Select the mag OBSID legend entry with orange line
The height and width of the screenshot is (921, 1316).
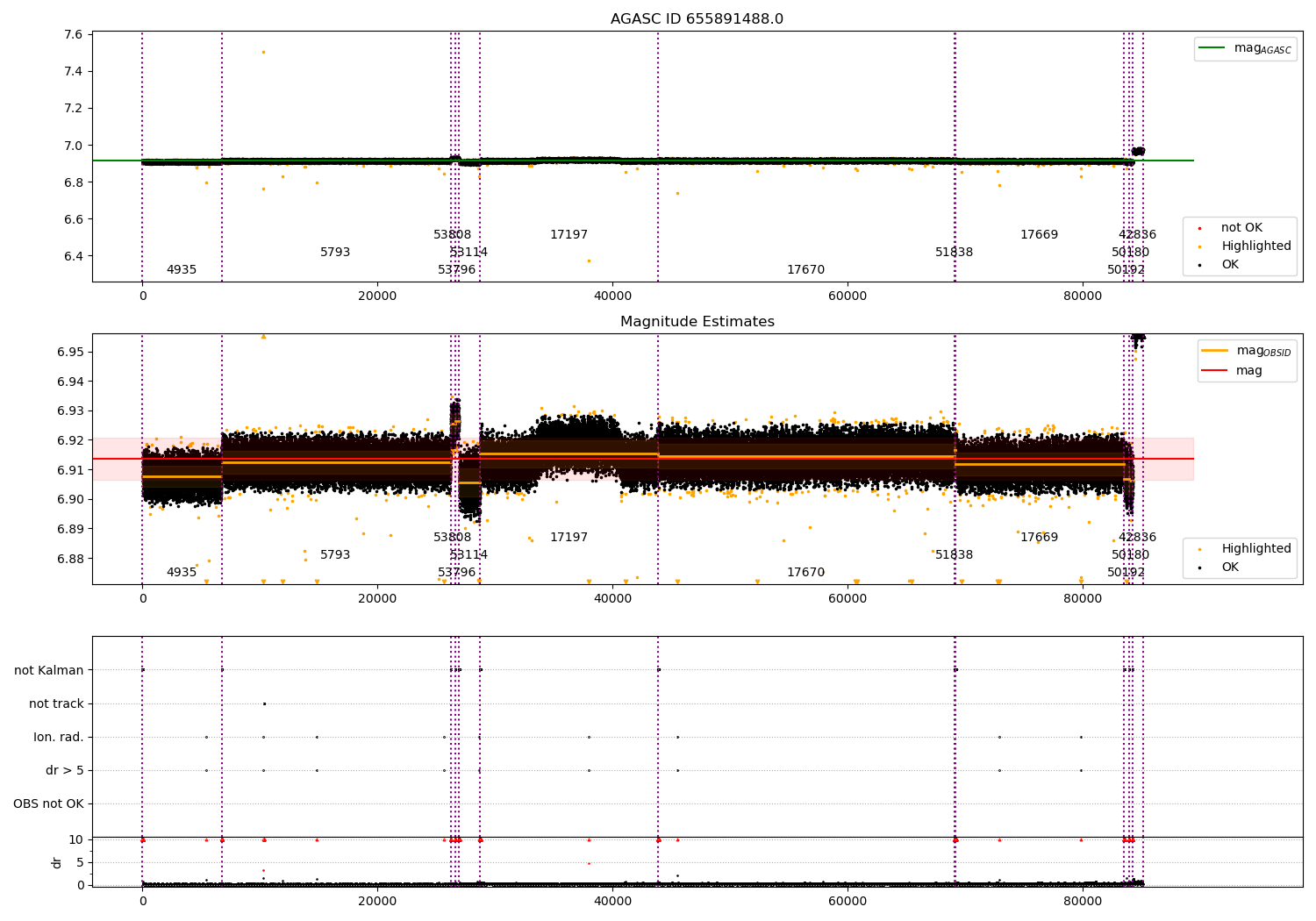[1247, 351]
